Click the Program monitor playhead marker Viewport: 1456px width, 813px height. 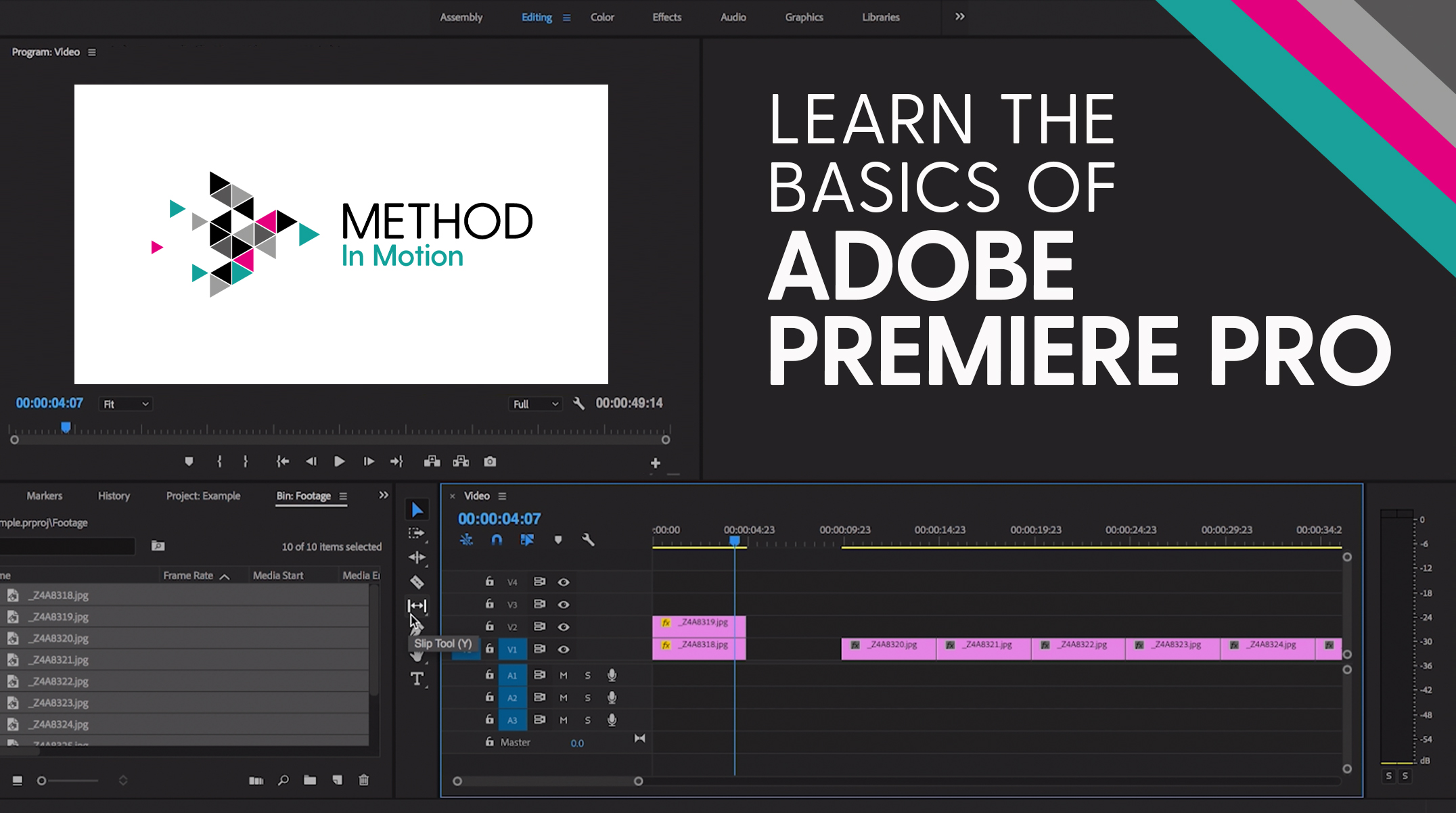pos(66,427)
